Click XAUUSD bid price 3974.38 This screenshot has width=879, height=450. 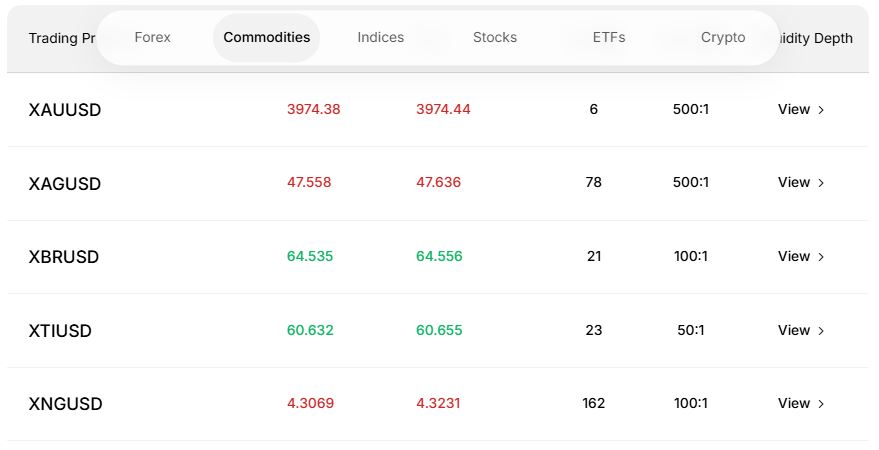[313, 110]
